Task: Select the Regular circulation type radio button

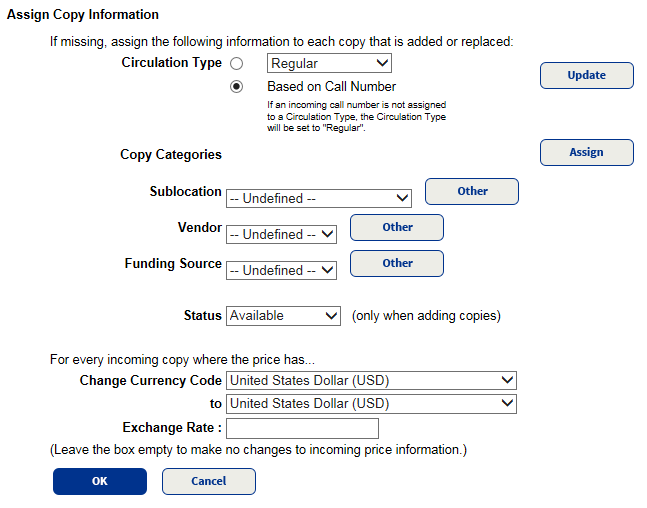Action: pos(237,64)
